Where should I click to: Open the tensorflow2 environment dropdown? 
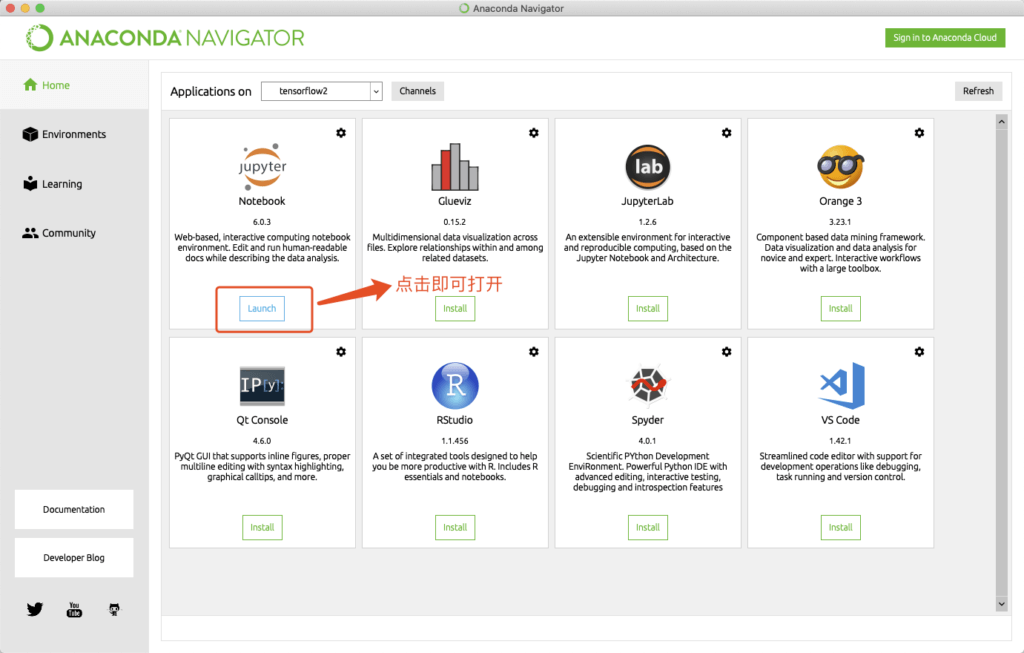click(321, 91)
